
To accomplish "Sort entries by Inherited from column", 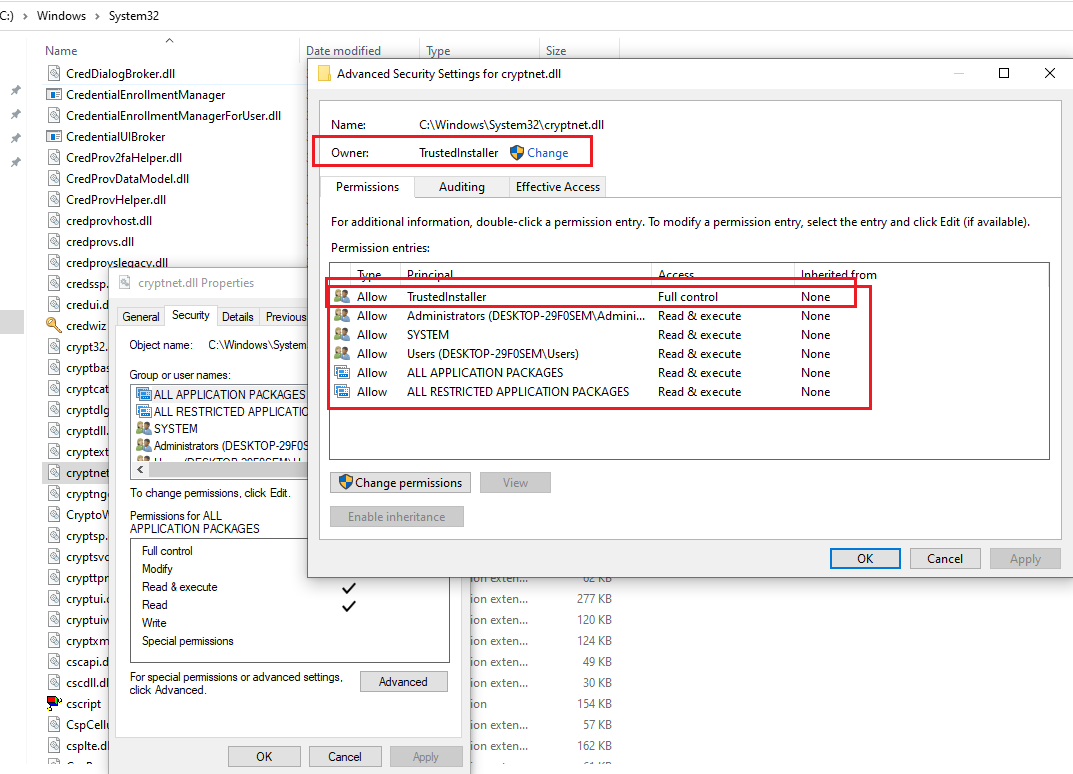I will click(838, 274).
